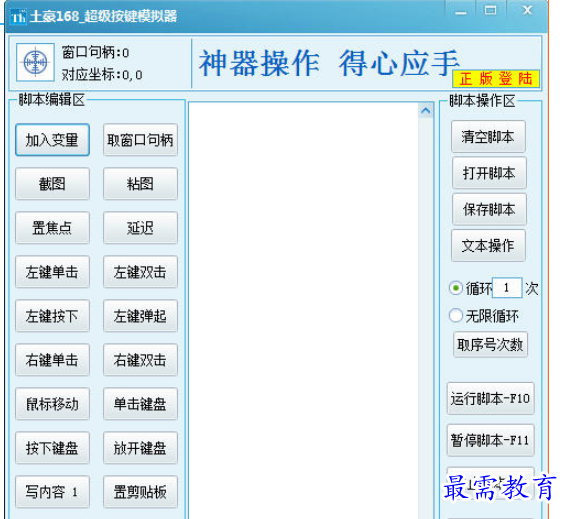Close the 超级按键模拟器 window
This screenshot has width=565, height=519.
[527, 11]
